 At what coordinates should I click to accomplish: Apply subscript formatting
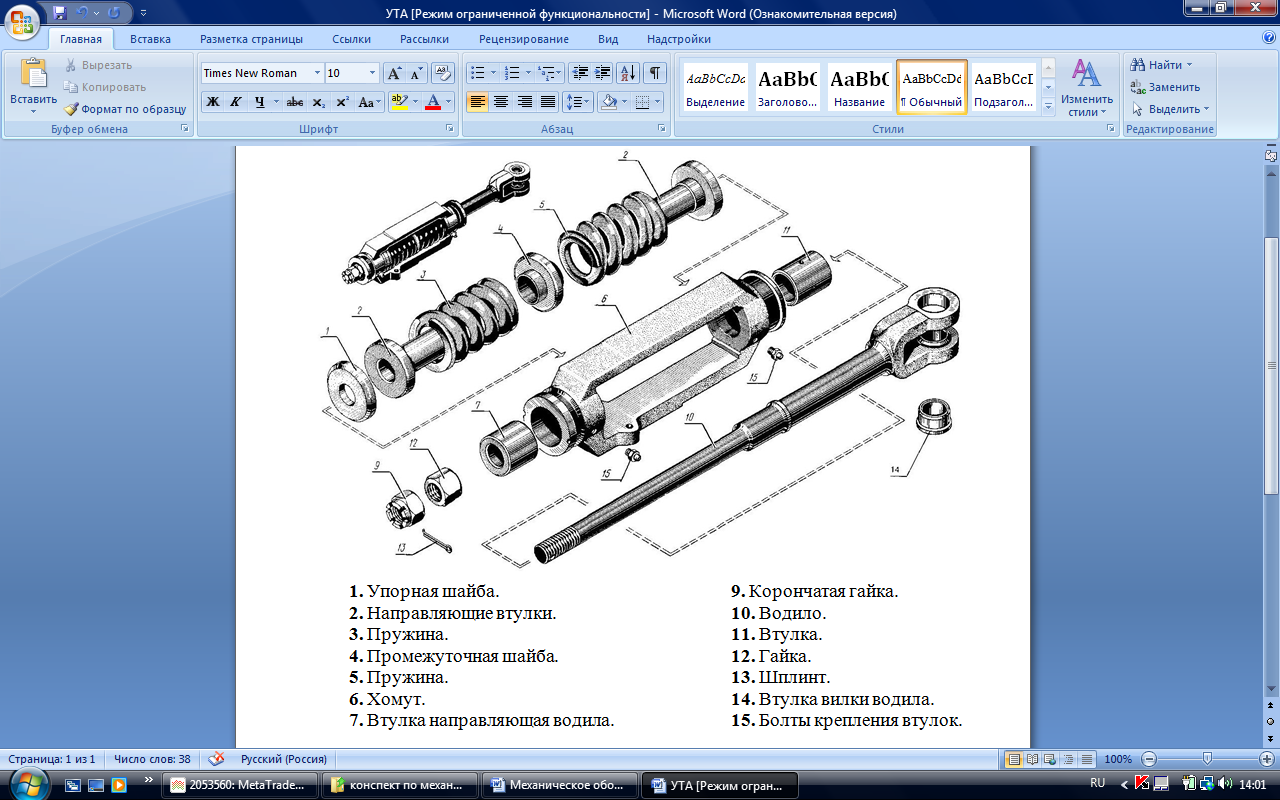click(318, 102)
